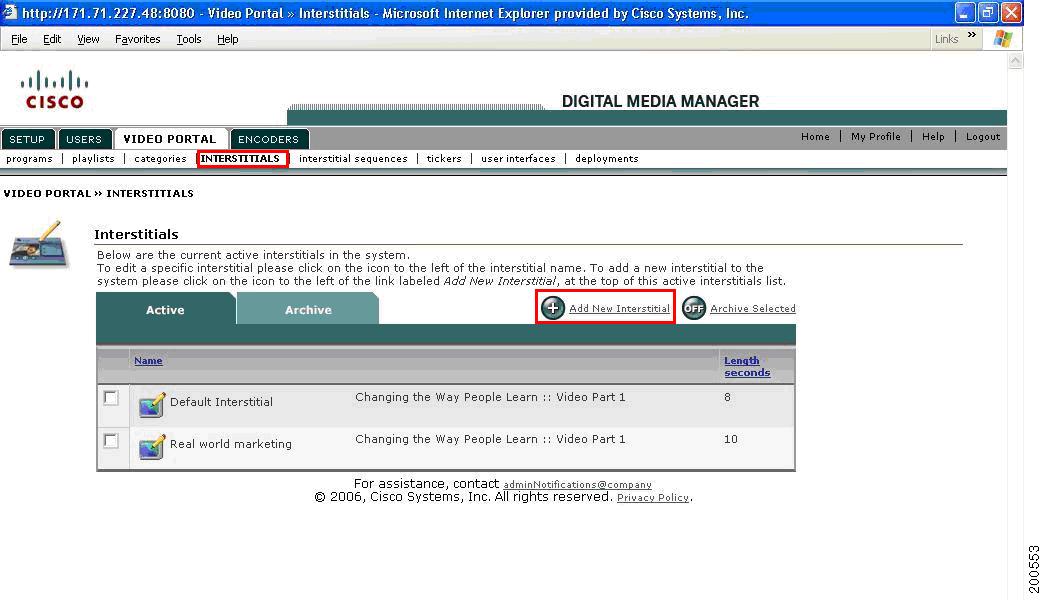Go to categories submenu
The height and width of the screenshot is (600, 1042).
[x=160, y=159]
